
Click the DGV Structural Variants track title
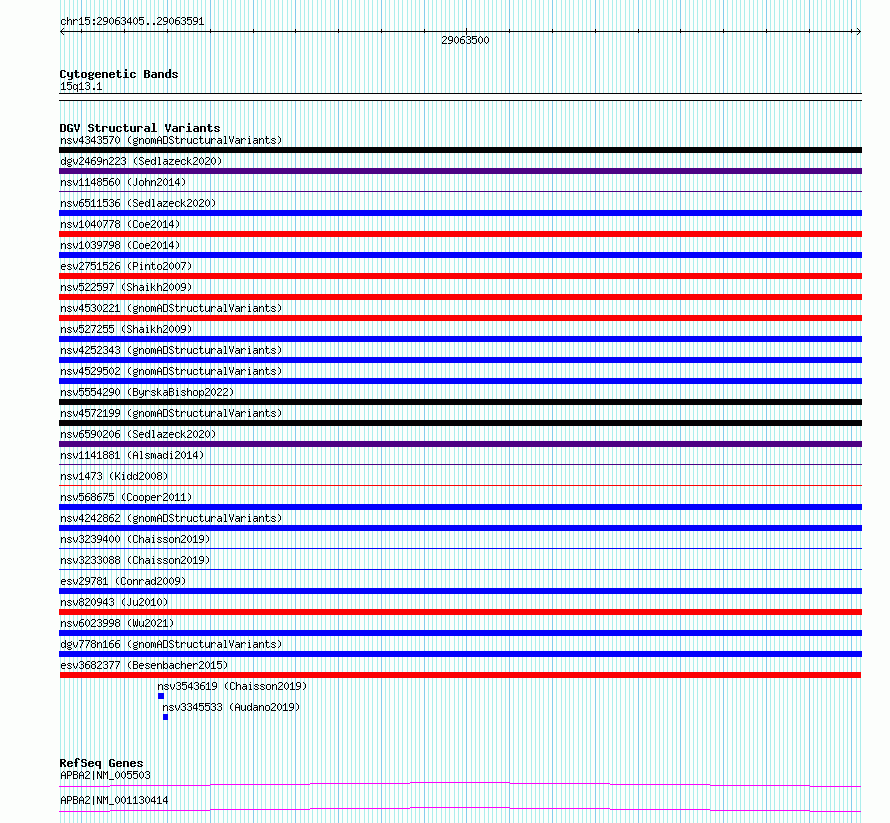pos(140,128)
